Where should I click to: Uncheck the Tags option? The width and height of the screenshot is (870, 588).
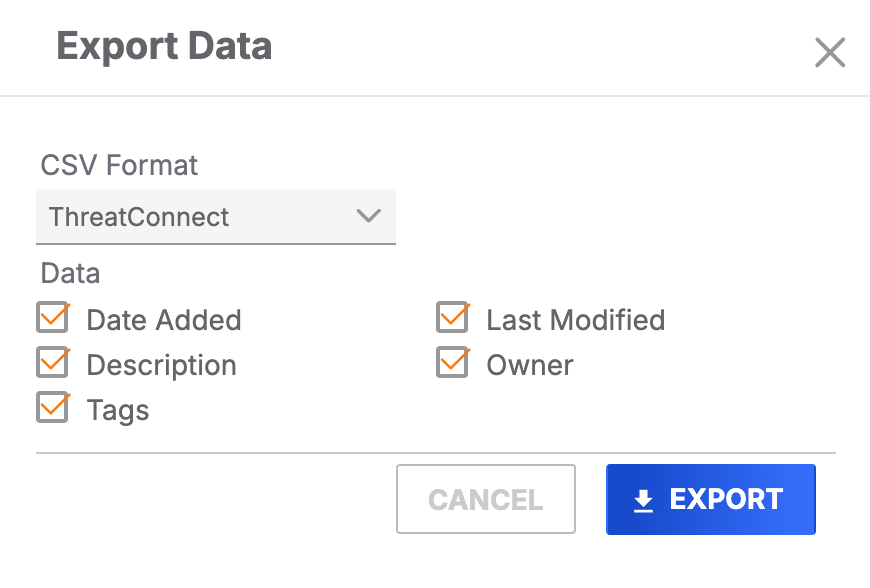click(x=52, y=407)
